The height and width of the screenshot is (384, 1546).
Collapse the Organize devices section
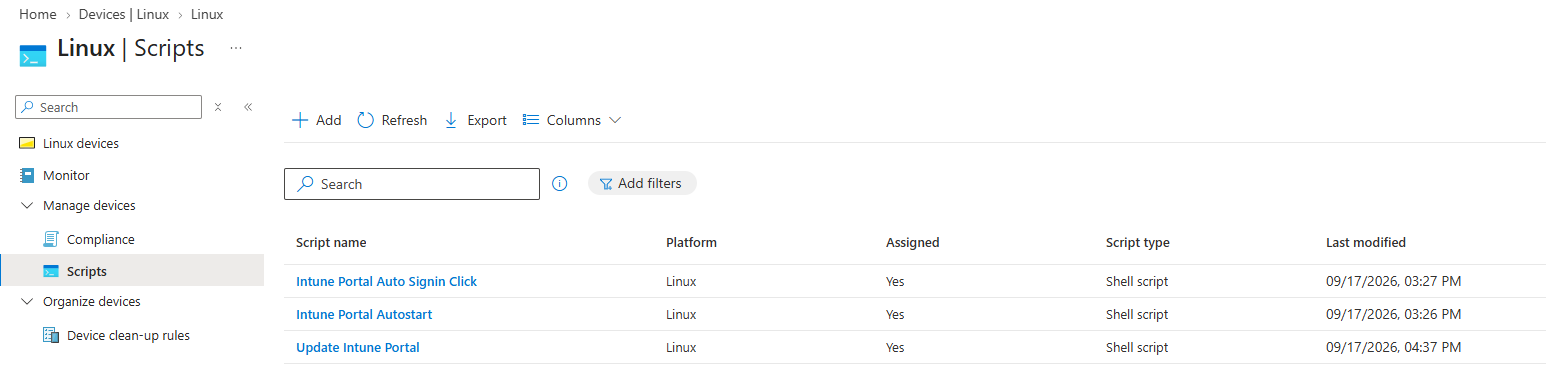27,302
